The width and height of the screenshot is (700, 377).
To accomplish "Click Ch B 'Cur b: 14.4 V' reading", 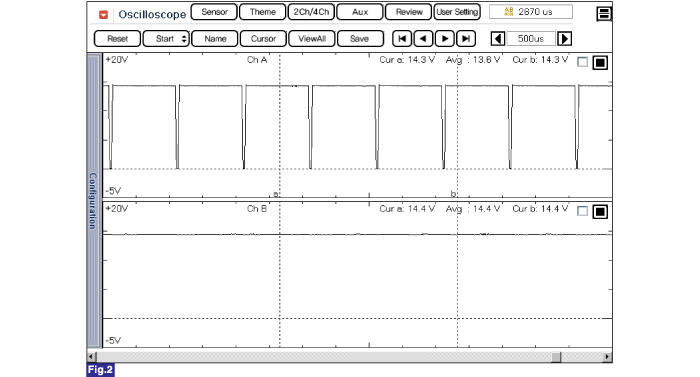I will [540, 209].
